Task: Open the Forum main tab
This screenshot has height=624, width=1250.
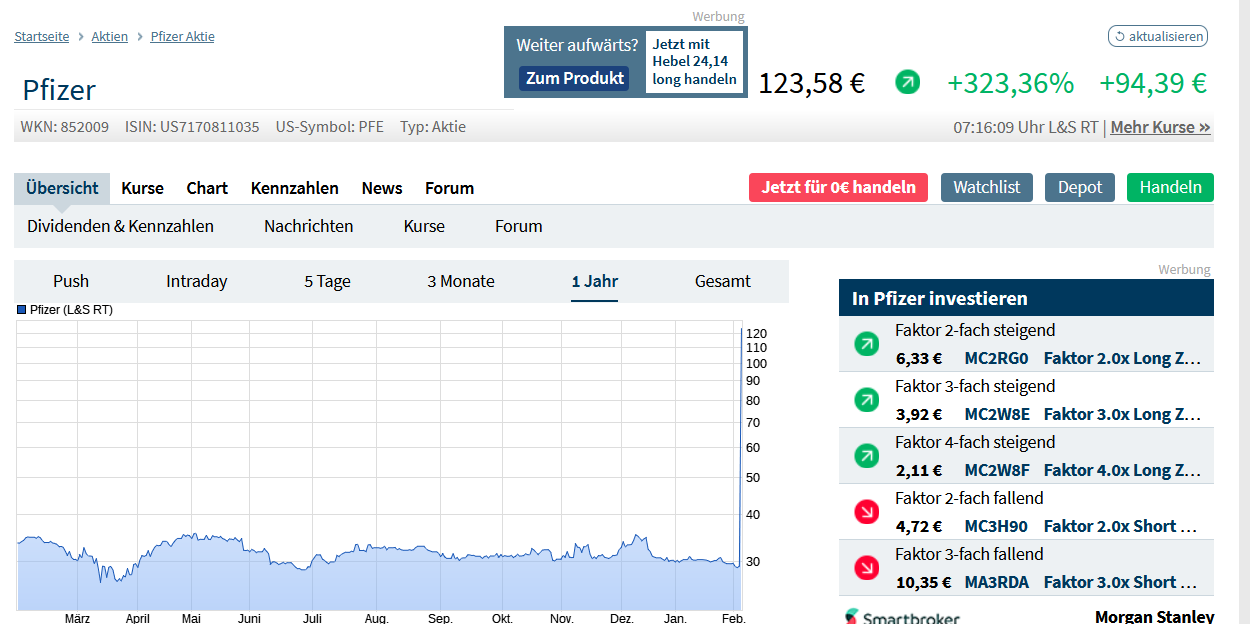Action: (x=449, y=188)
